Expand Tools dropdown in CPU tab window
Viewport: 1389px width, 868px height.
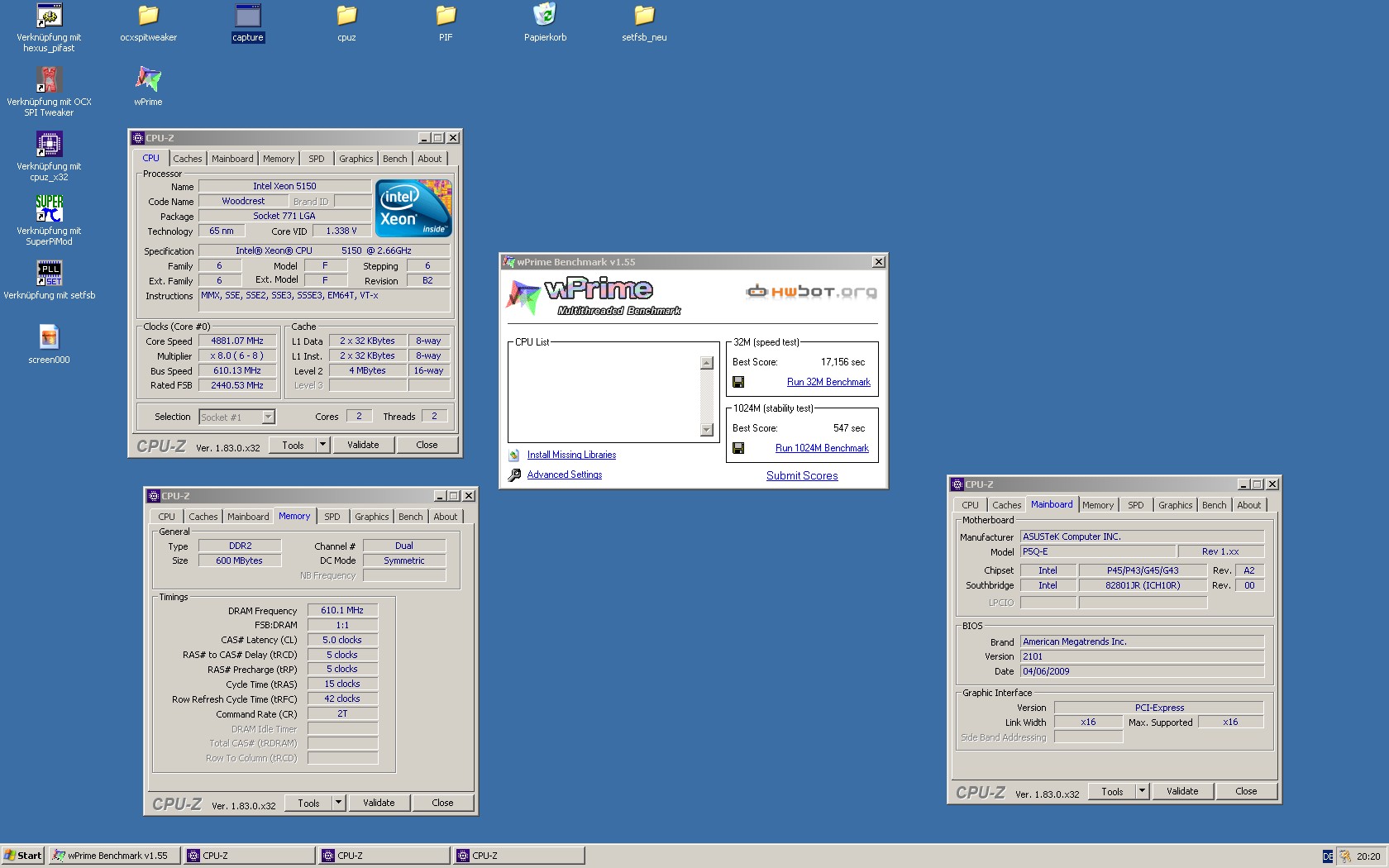pos(323,445)
